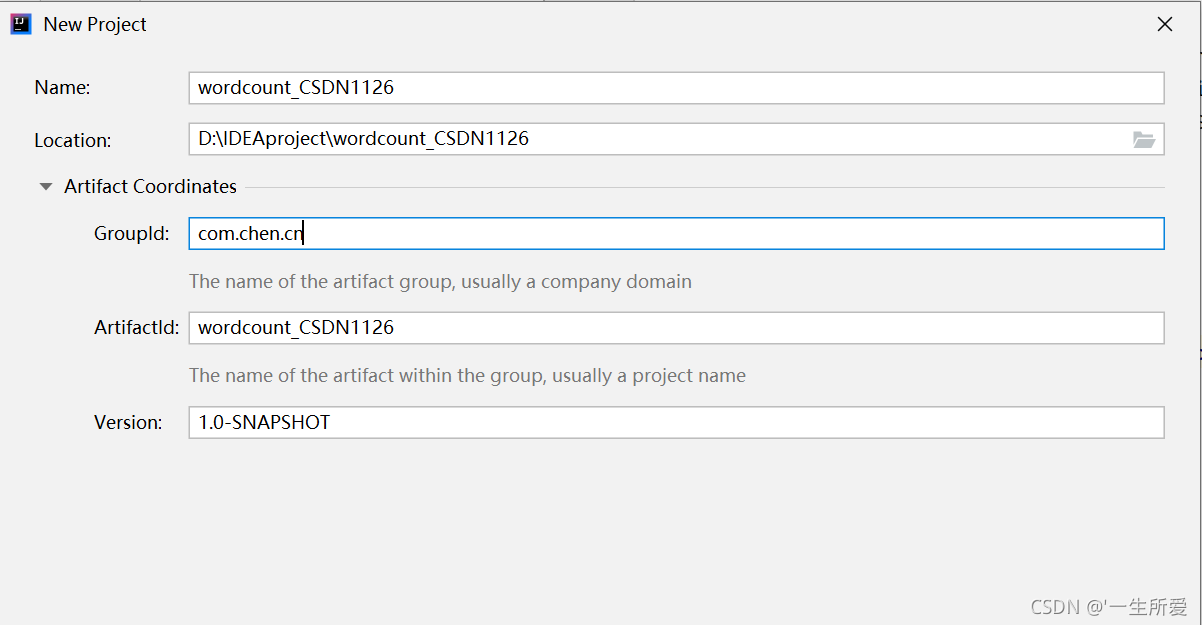Click the Location: label
The height and width of the screenshot is (625, 1202).
pos(73,140)
